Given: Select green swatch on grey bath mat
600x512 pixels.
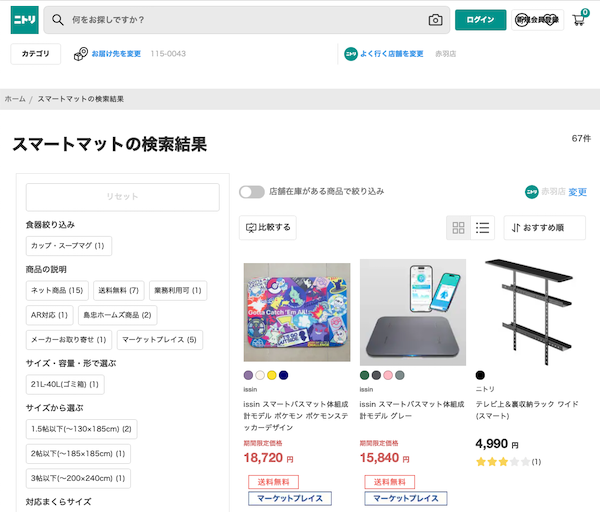Looking at the screenshot, I should point(365,375).
